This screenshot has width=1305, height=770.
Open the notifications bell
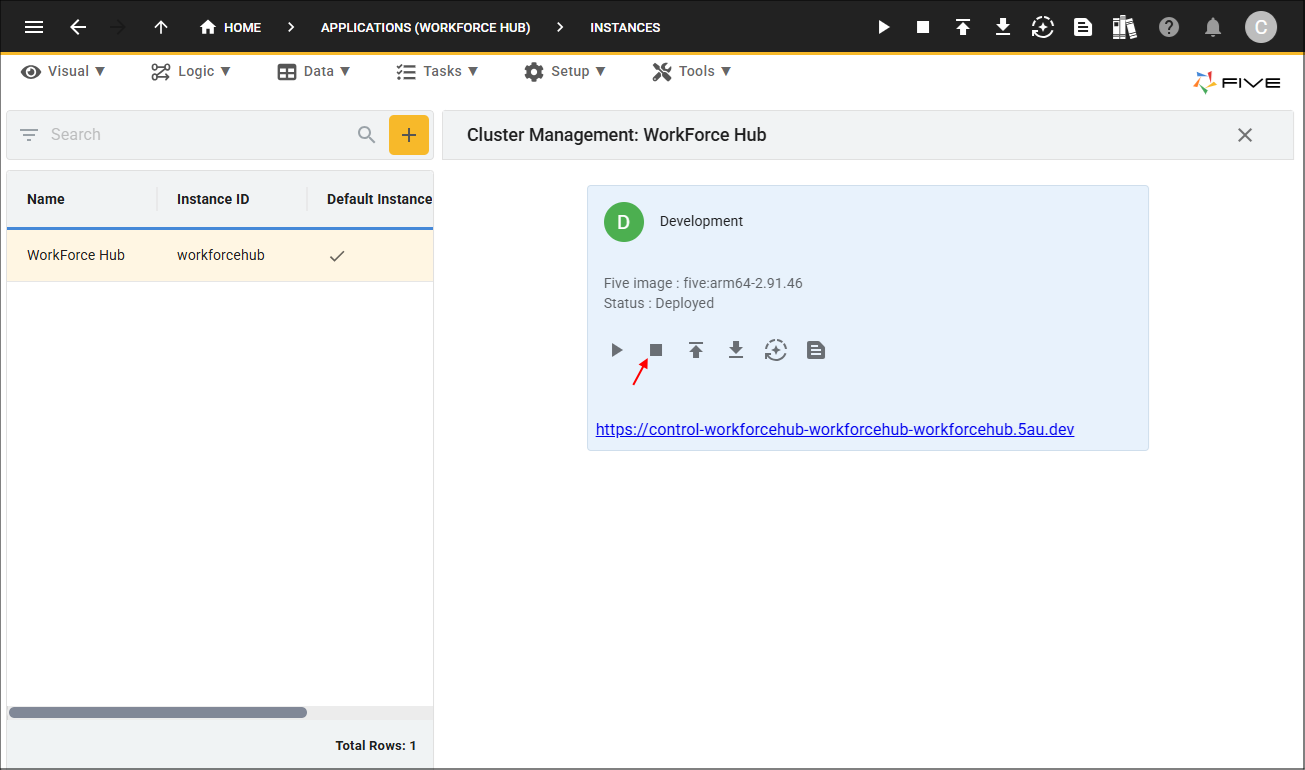[x=1213, y=28]
